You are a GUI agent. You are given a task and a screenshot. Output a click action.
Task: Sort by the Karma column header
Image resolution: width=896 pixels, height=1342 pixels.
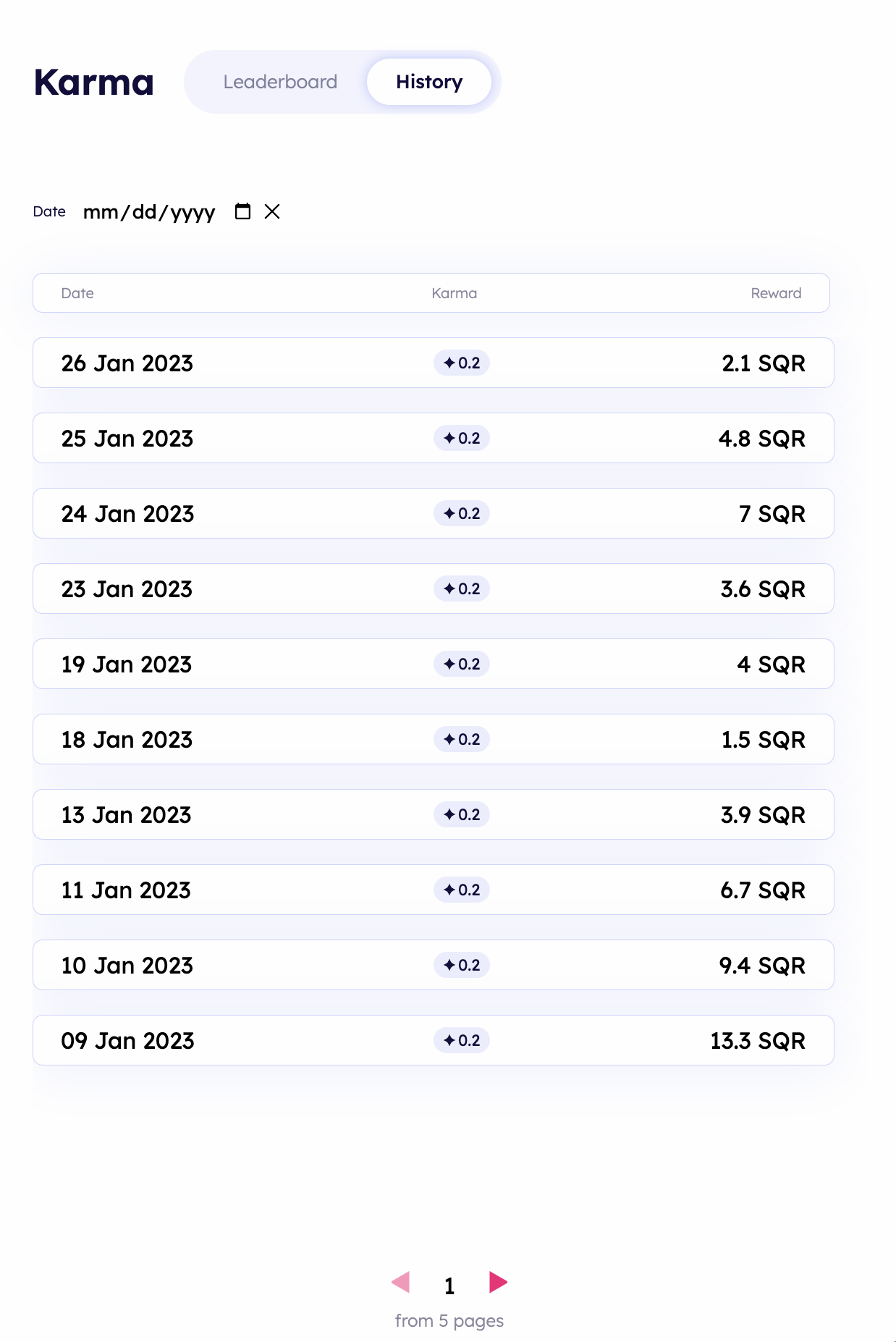click(x=455, y=293)
